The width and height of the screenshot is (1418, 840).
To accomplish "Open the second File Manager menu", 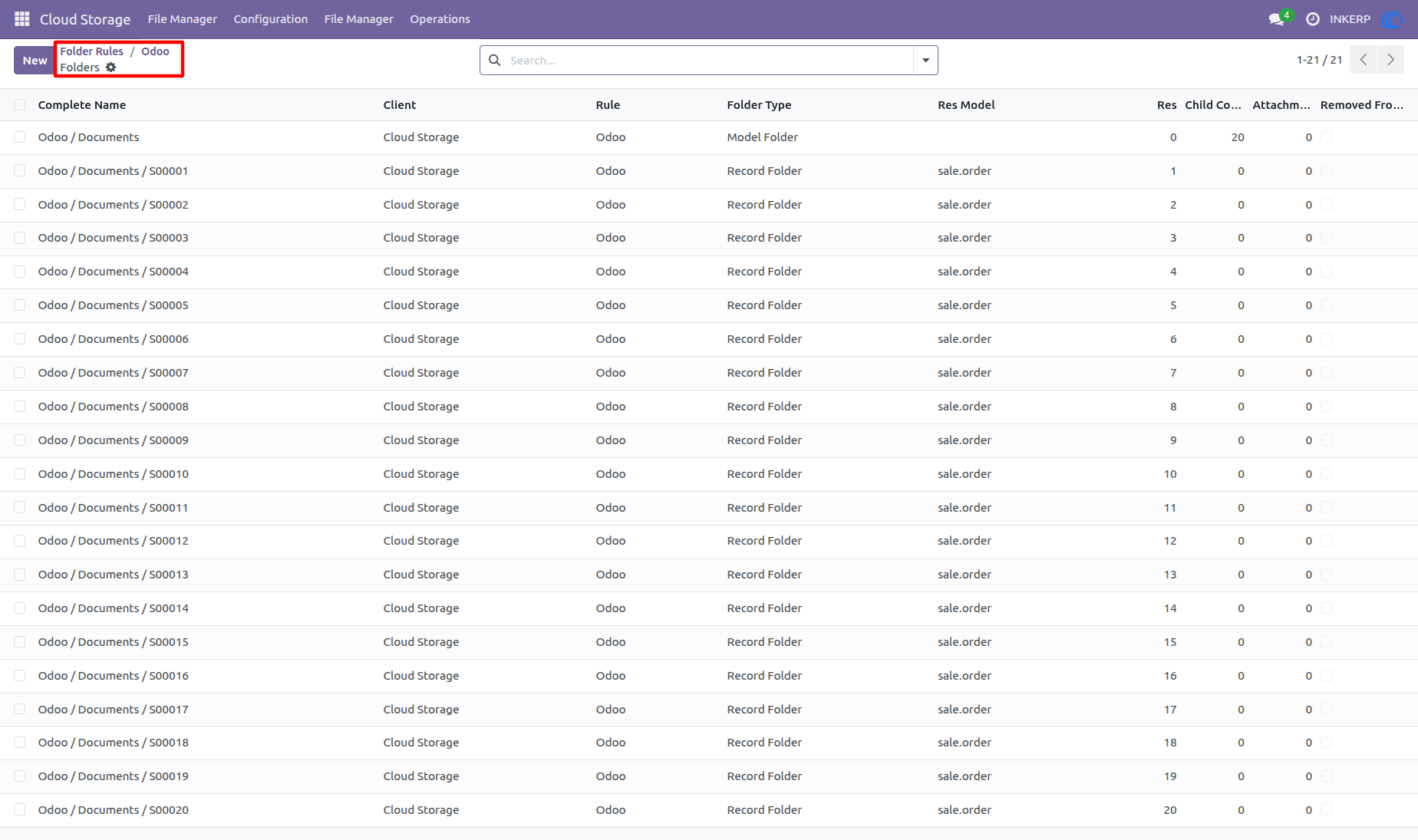I will tap(359, 18).
